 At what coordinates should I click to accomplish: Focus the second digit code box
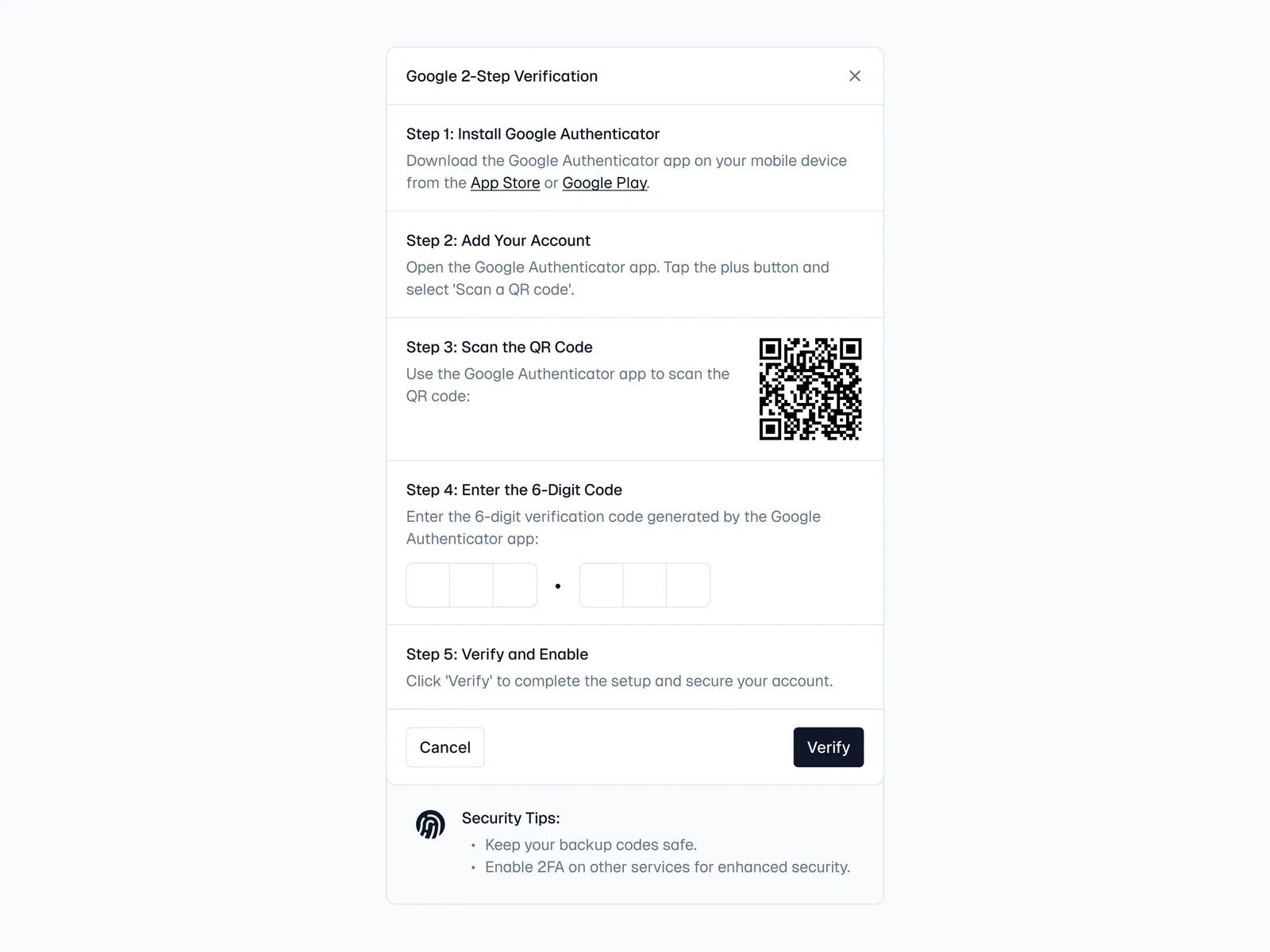coord(471,585)
